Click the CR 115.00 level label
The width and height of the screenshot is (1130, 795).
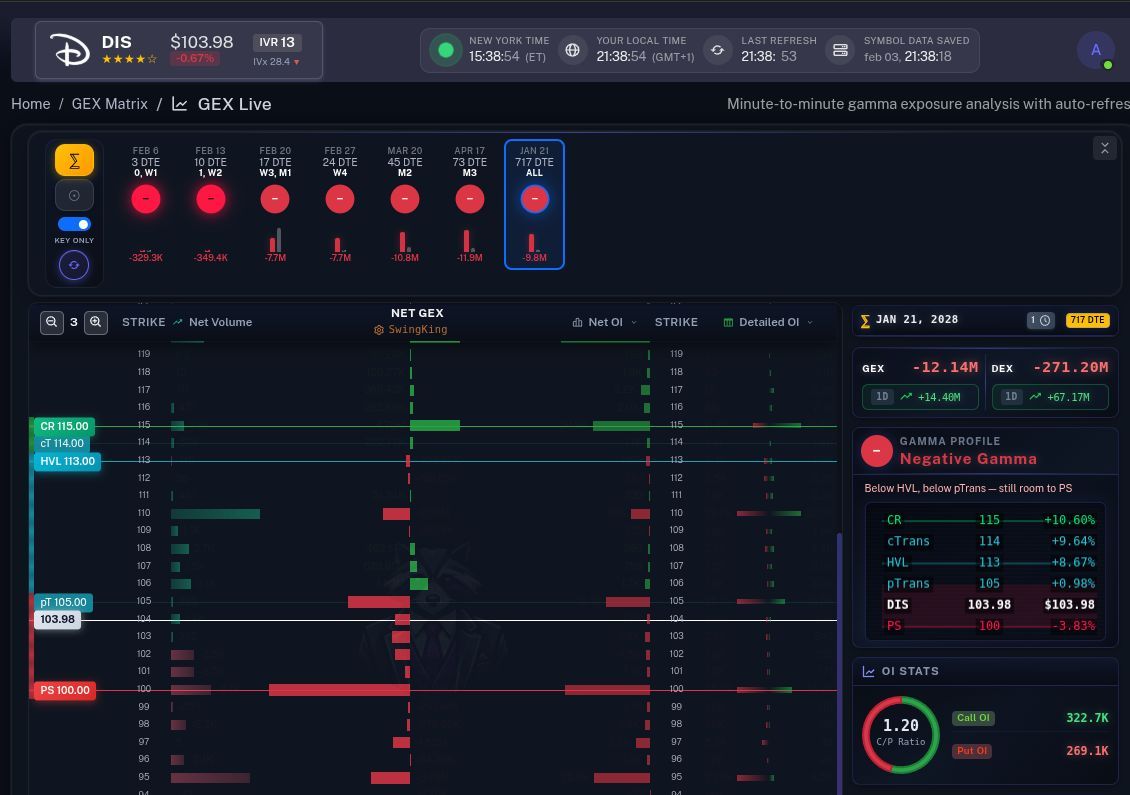pos(64,426)
